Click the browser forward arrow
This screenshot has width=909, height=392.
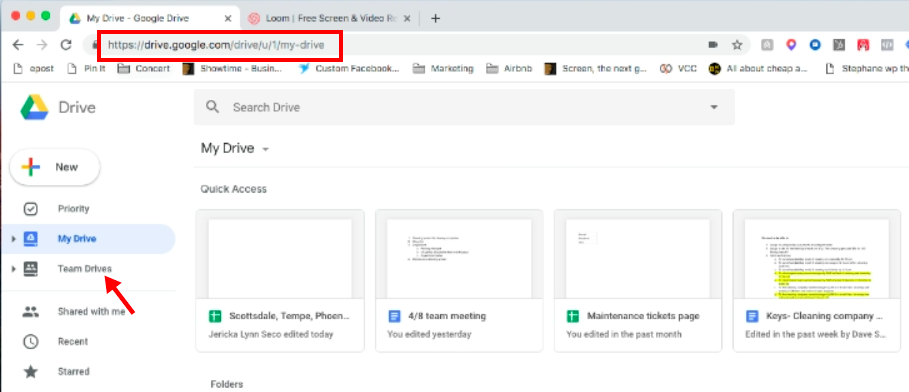[x=42, y=45]
